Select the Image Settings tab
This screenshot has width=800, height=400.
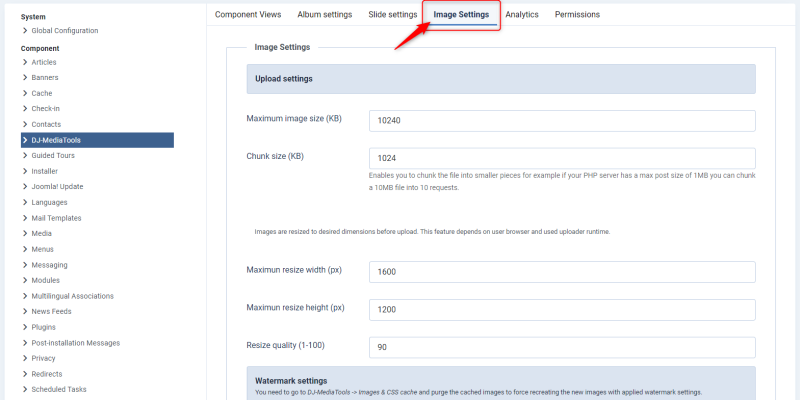pos(461,14)
